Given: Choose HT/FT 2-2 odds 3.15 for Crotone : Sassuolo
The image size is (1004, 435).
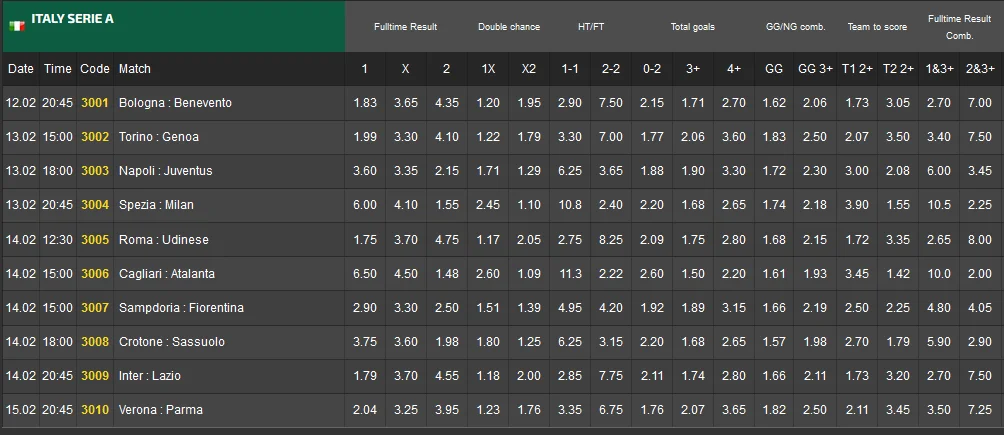Looking at the screenshot, I should (x=612, y=342).
